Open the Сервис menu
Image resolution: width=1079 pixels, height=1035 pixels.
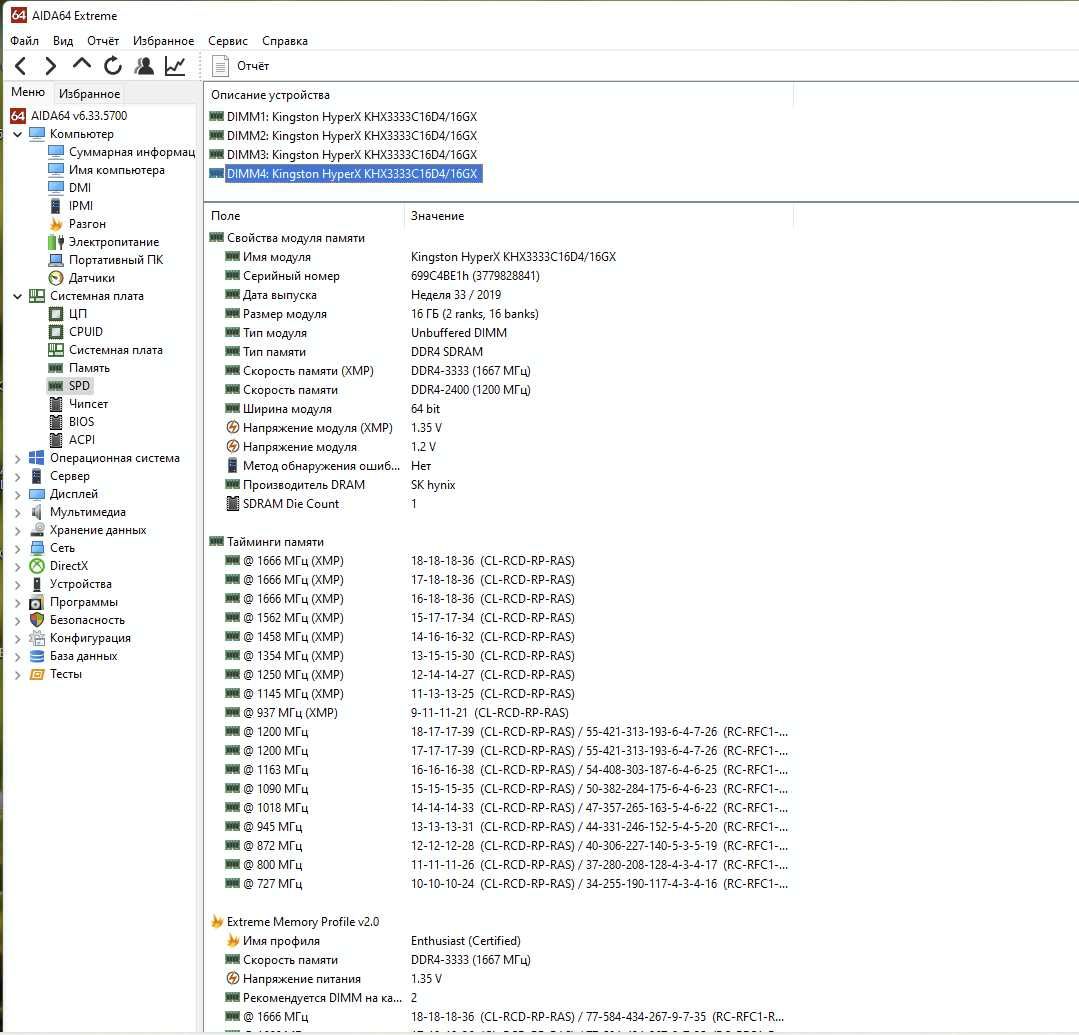coord(228,41)
